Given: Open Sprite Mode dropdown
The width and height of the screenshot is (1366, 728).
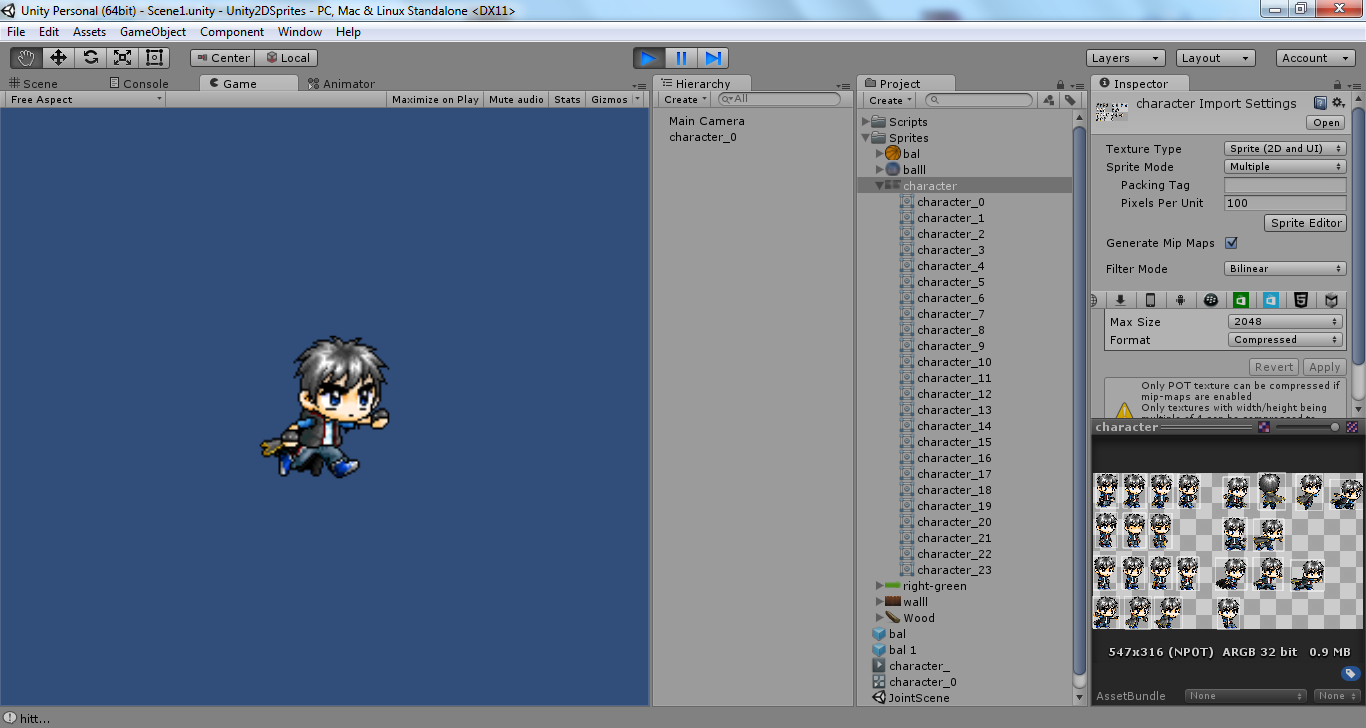Looking at the screenshot, I should (1285, 167).
